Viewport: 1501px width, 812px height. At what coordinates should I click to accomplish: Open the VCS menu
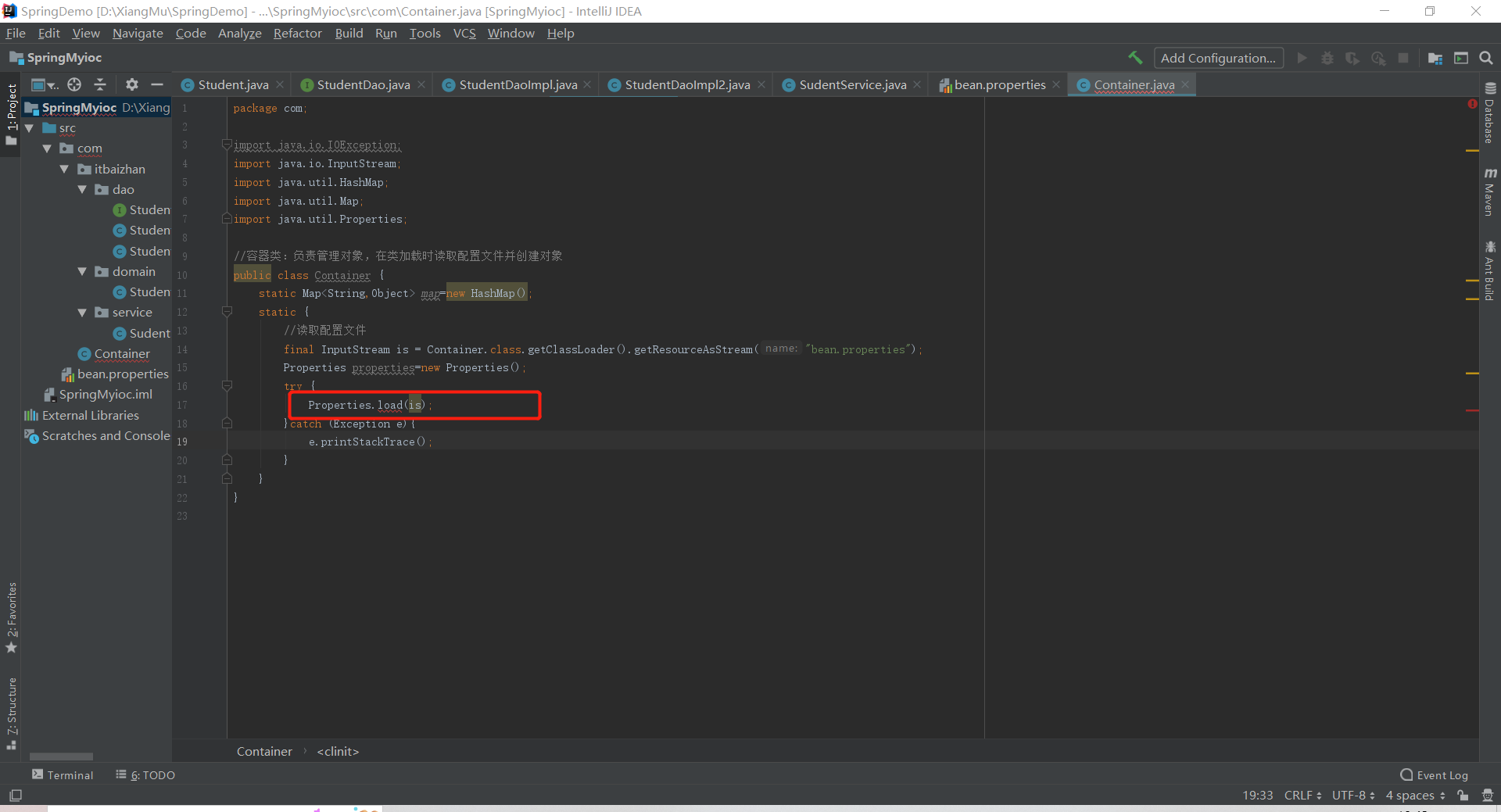click(464, 33)
